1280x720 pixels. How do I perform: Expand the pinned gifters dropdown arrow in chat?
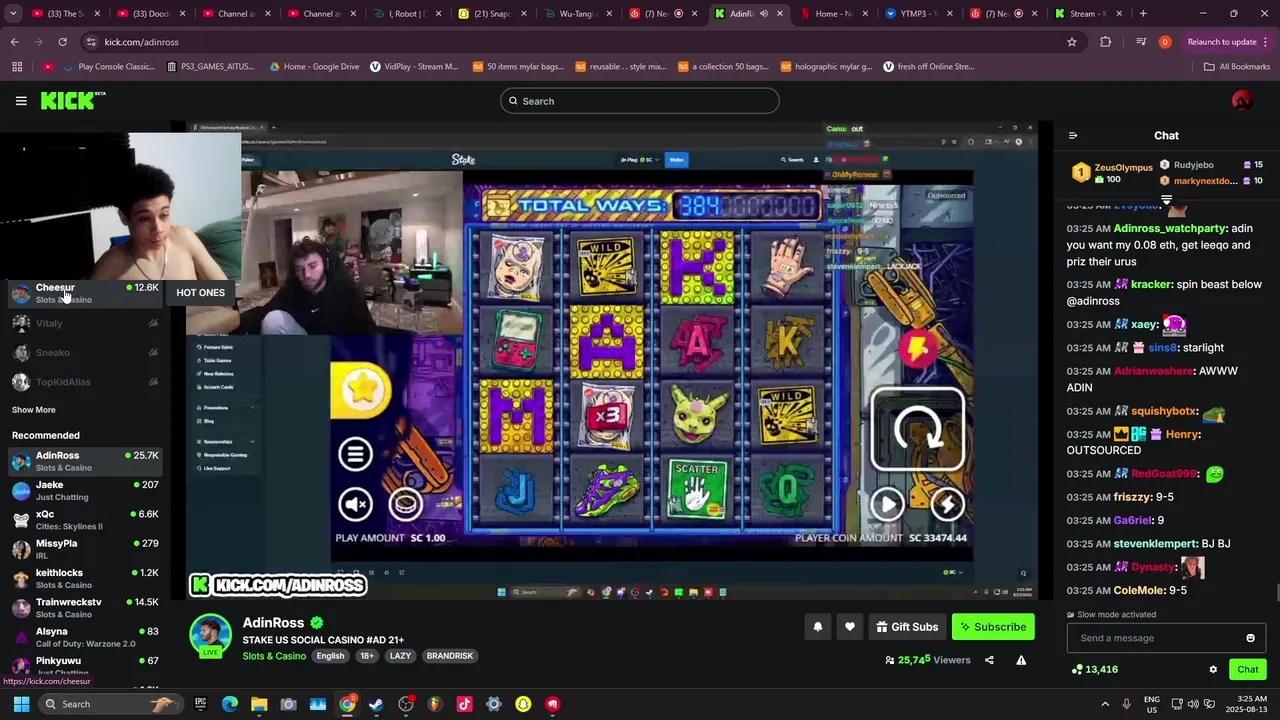[1166, 200]
